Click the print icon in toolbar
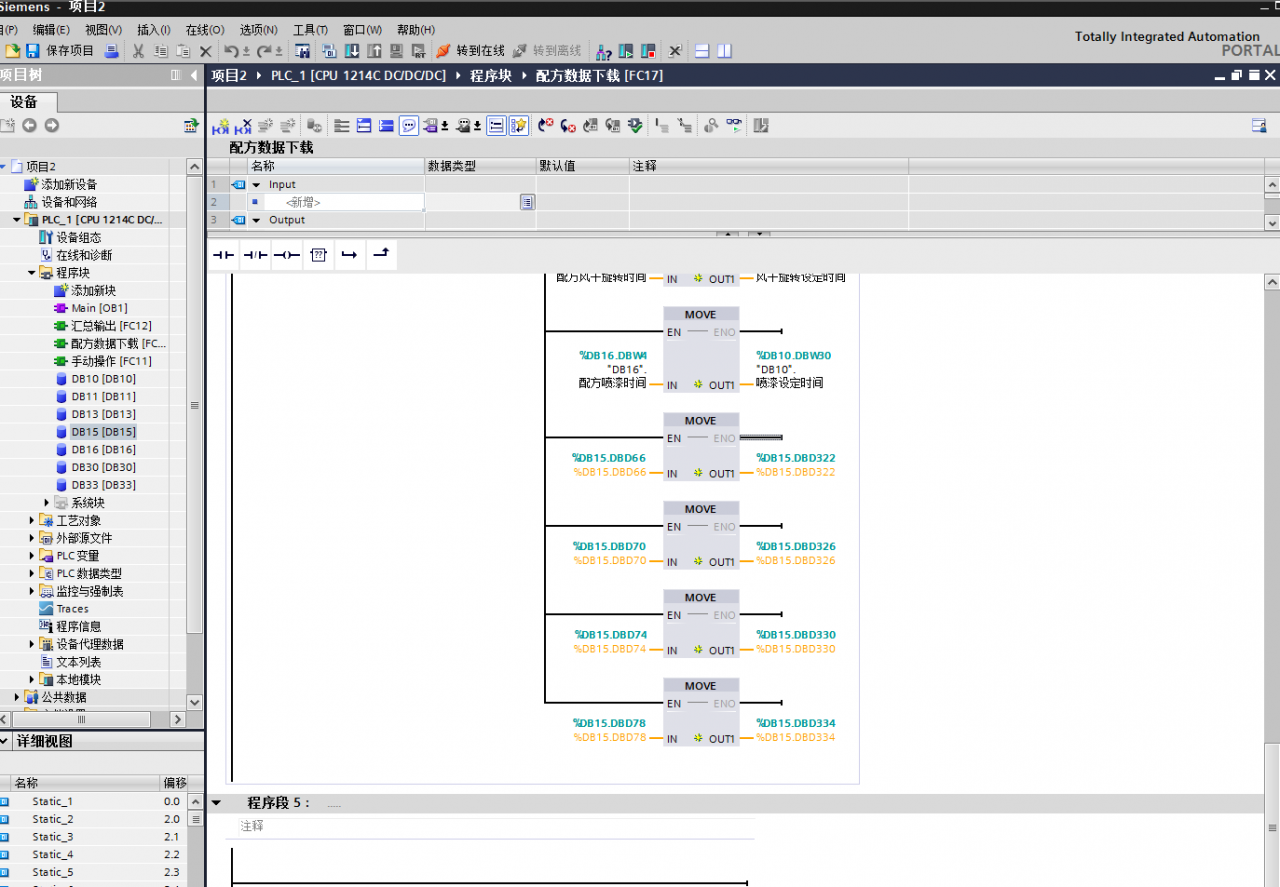This screenshot has height=887, width=1280. tap(112, 51)
